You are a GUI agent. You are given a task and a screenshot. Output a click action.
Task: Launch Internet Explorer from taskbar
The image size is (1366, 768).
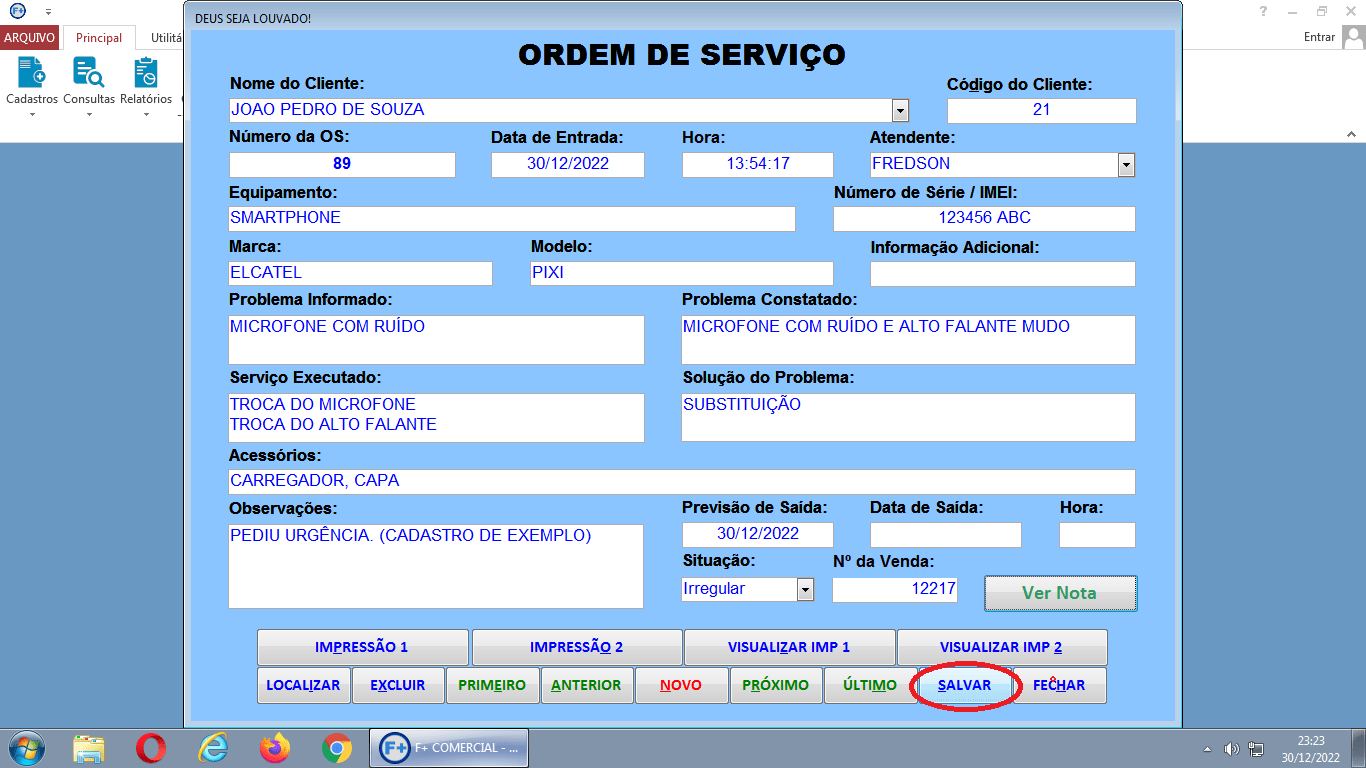pos(212,748)
